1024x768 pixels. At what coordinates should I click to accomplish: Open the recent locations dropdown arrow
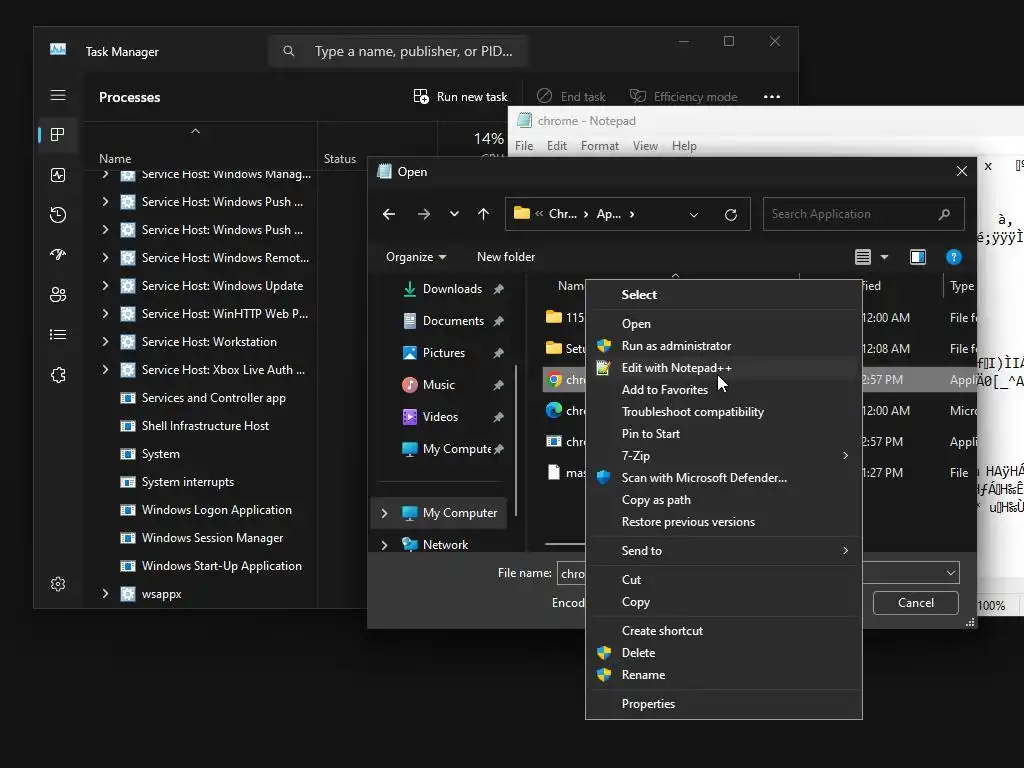(x=454, y=214)
